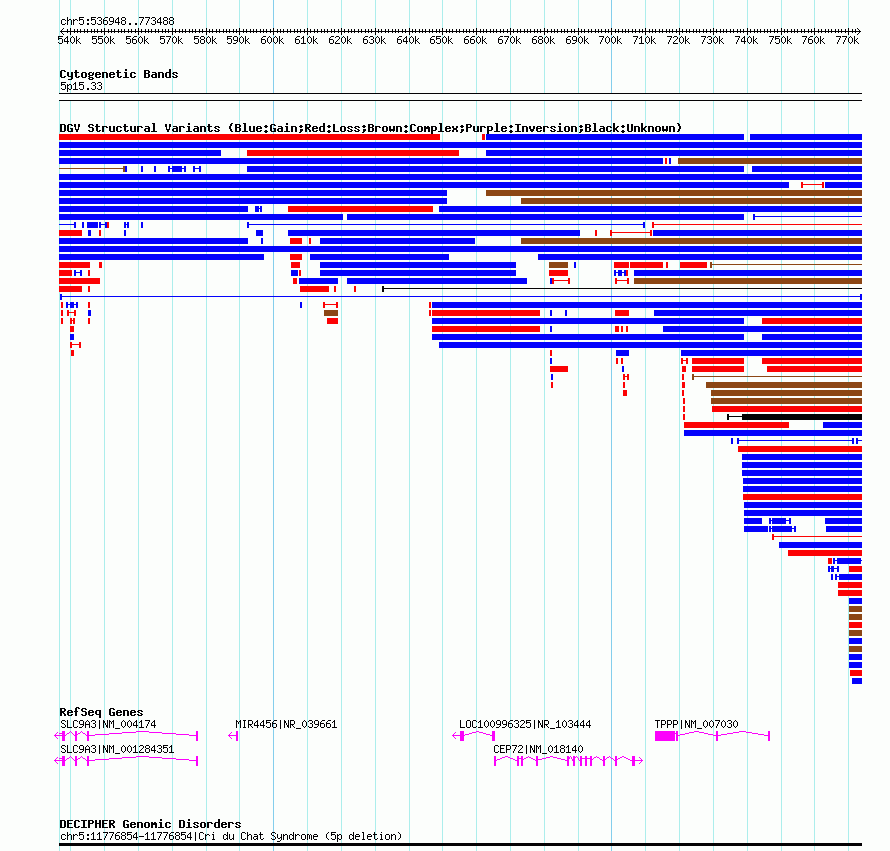The height and width of the screenshot is (851, 890).
Task: Open the DECIPHER Genomic Disorders track title
Action: pyautogui.click(x=150, y=824)
